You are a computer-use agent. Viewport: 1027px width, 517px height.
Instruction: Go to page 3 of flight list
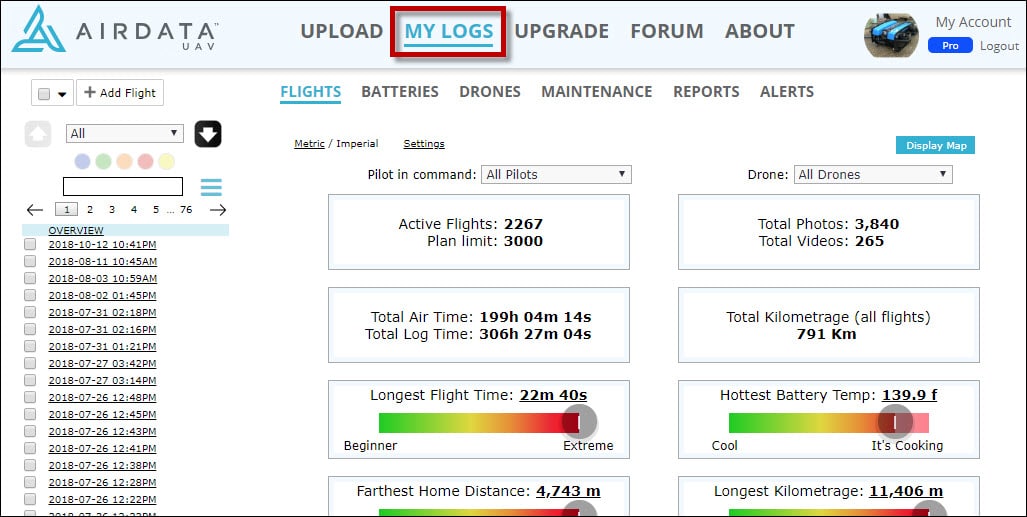pyautogui.click(x=112, y=210)
